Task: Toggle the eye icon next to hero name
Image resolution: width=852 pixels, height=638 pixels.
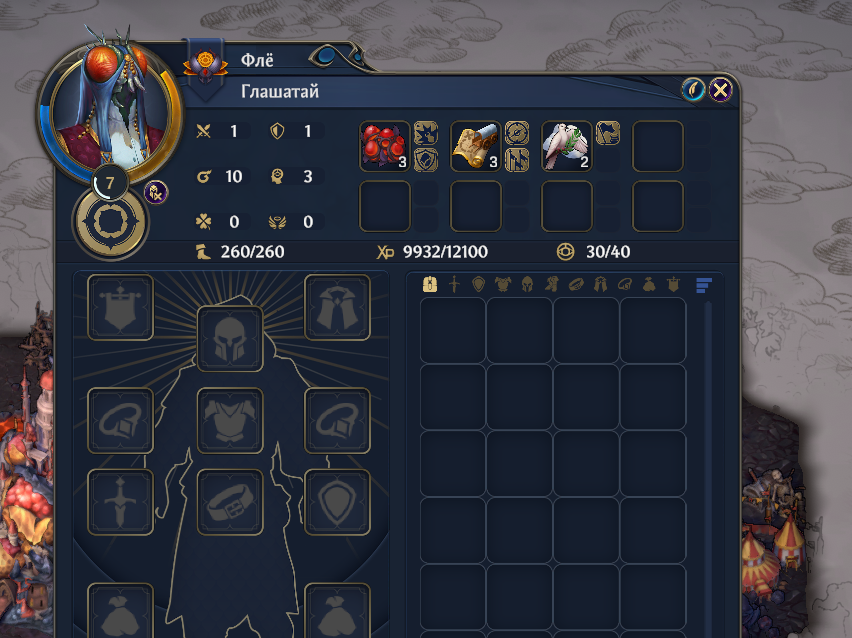Action: click(326, 55)
